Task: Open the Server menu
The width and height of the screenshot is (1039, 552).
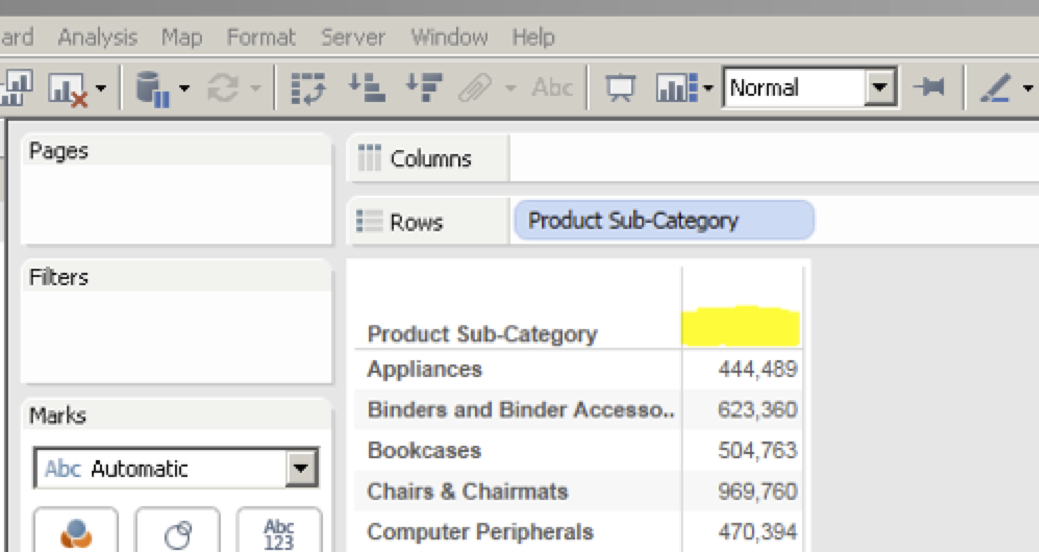Action: pyautogui.click(x=353, y=37)
